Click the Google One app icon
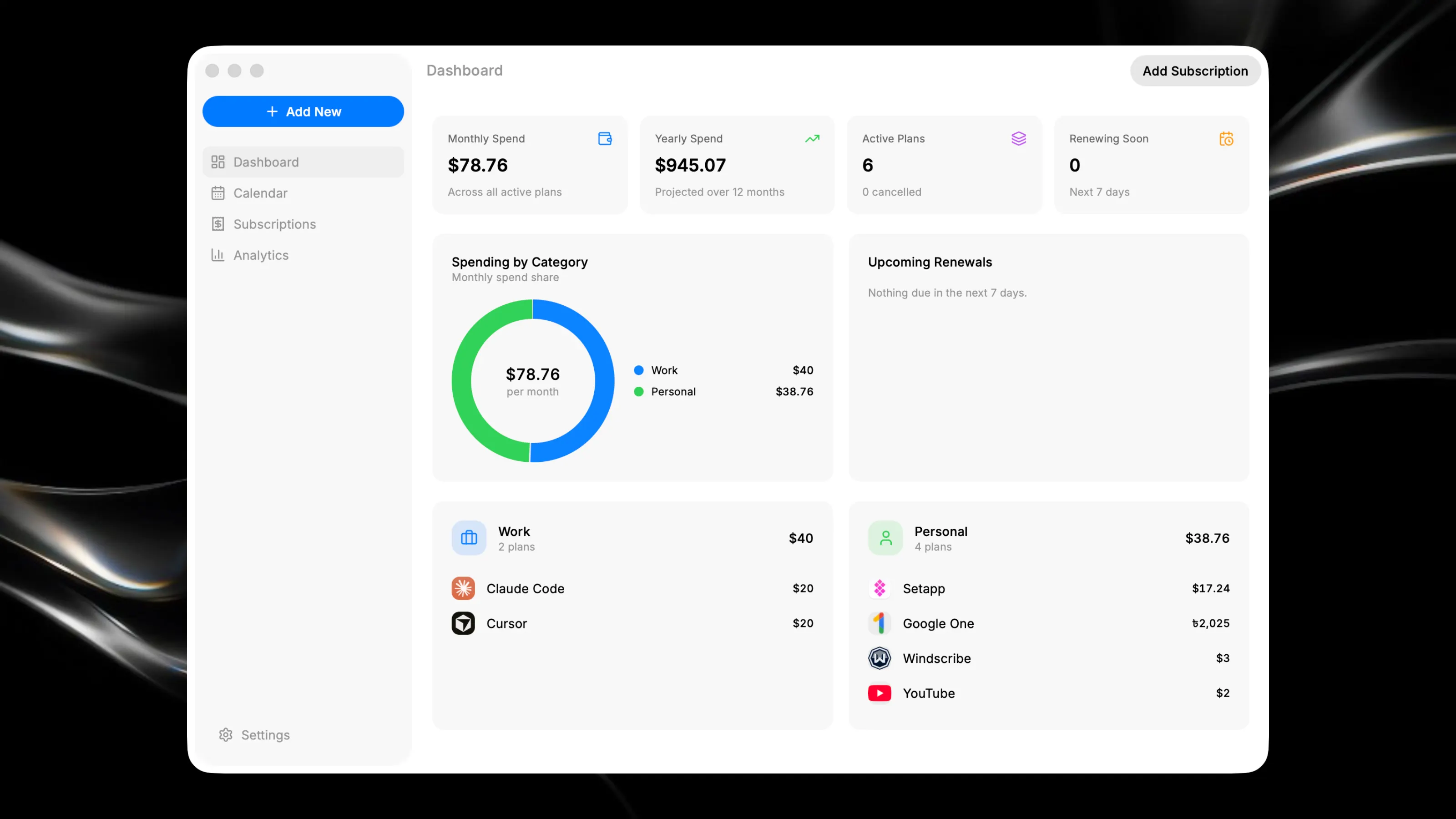The image size is (1456, 819). click(x=880, y=623)
